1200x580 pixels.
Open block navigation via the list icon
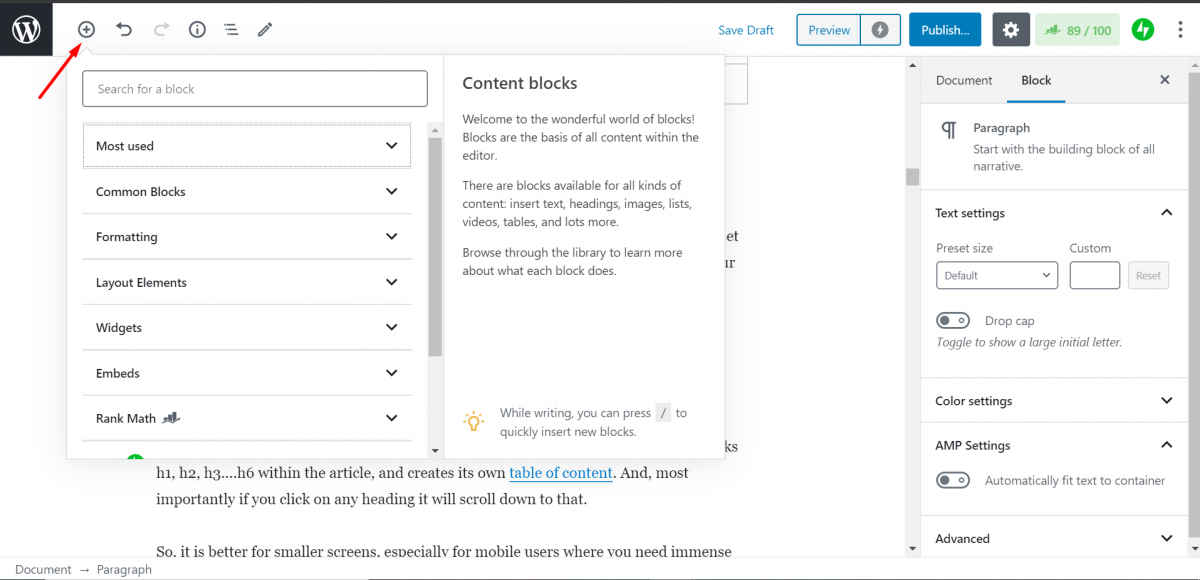pyautogui.click(x=231, y=29)
